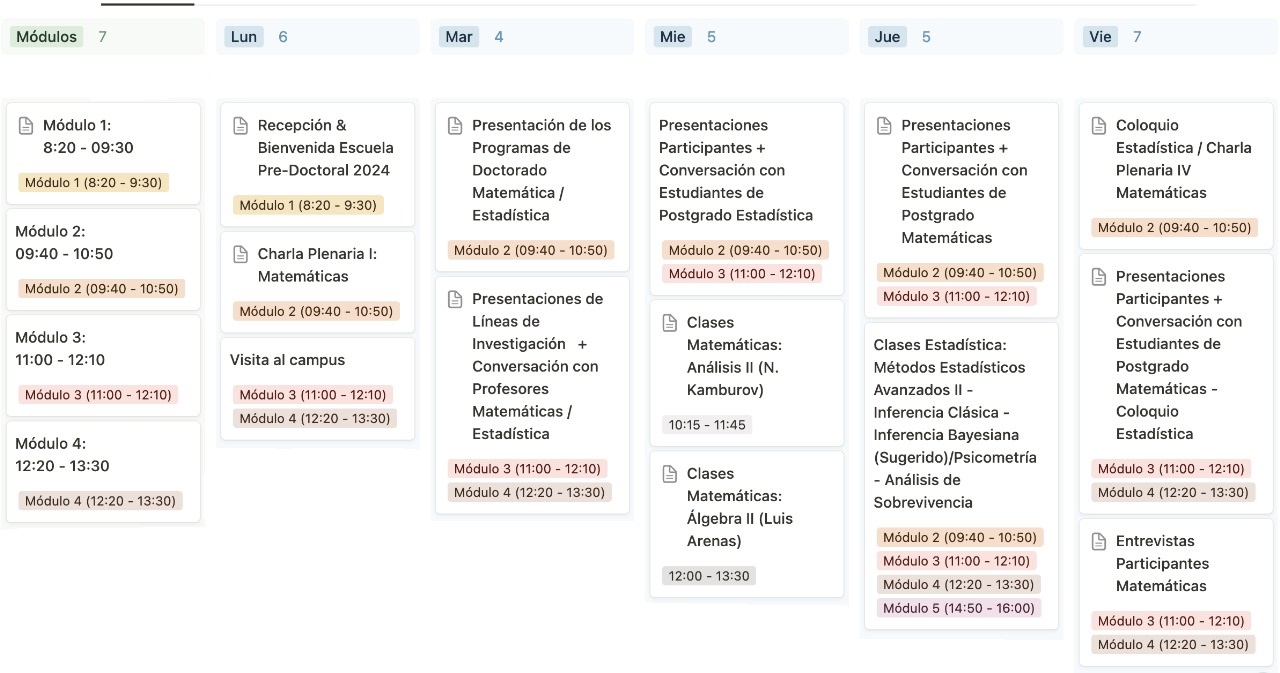Viewport: 1280px width, 673px height.
Task: Open Clases Matemáticas: Análisis II (N. Kamburov)
Action: (747, 372)
